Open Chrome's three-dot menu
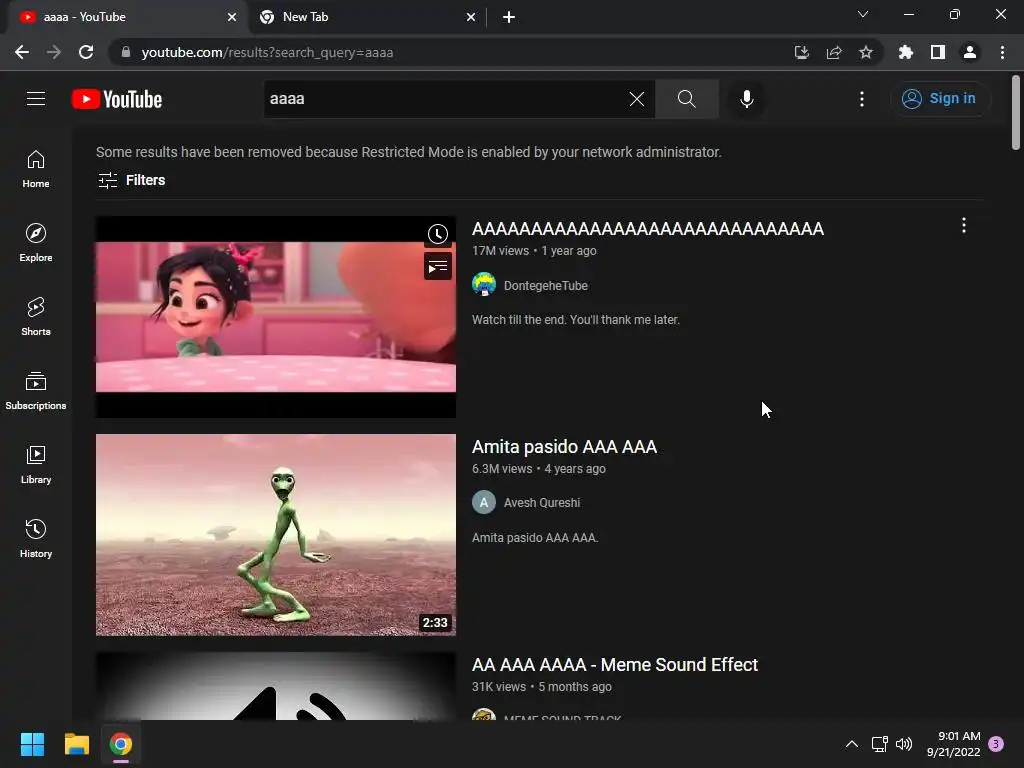1024x768 pixels. pos(1002,52)
